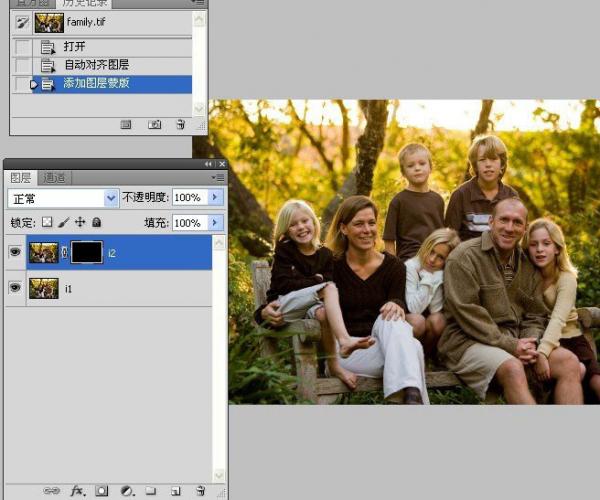Switch to the 历史记录 tab
The image size is (600, 500).
click(x=84, y=3)
